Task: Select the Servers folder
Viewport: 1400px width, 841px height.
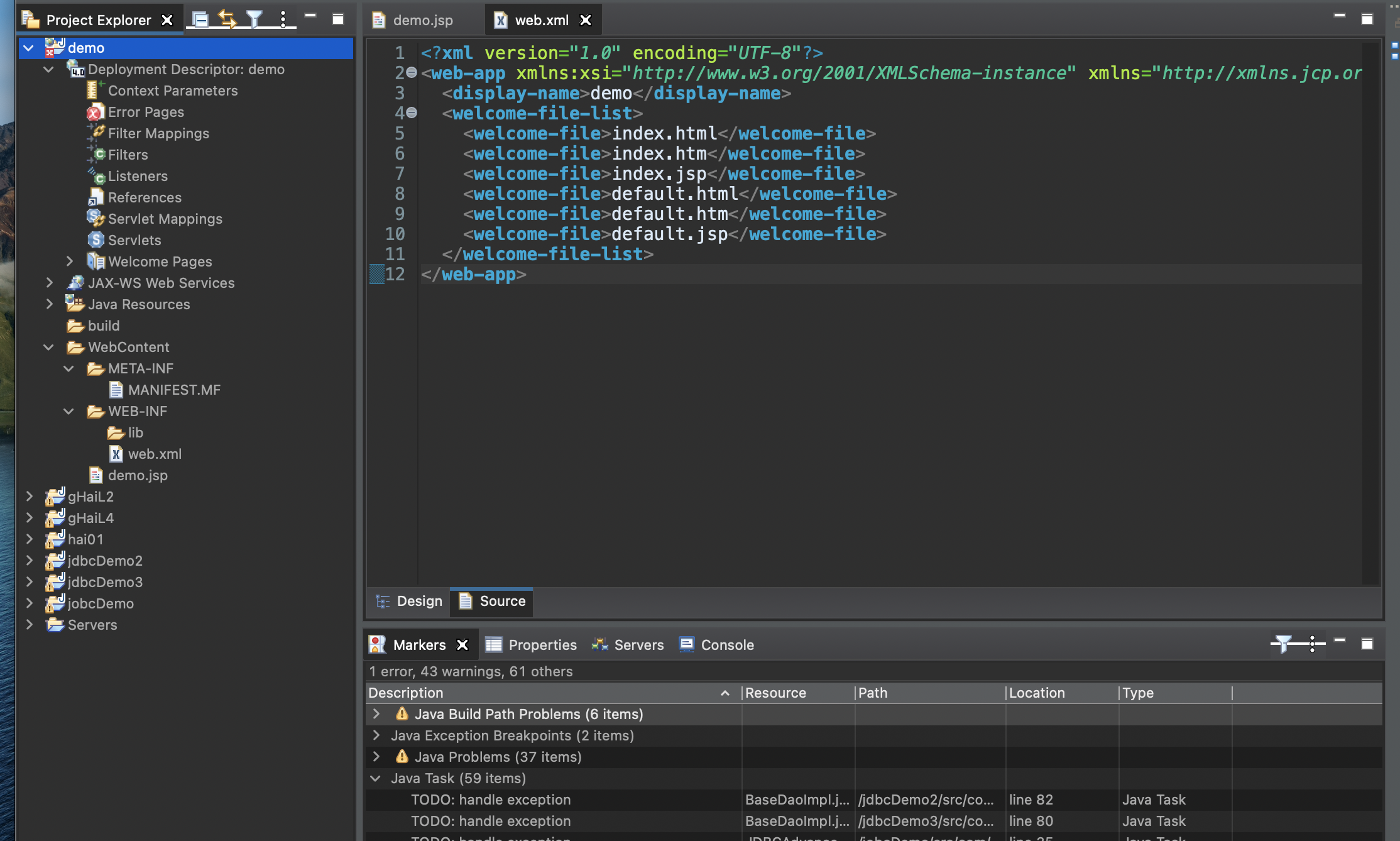Action: point(92,625)
